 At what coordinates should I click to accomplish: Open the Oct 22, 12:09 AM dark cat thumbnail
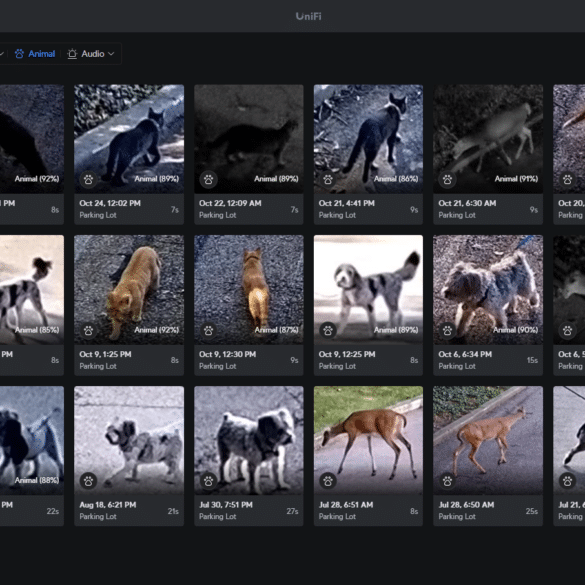pyautogui.click(x=249, y=139)
